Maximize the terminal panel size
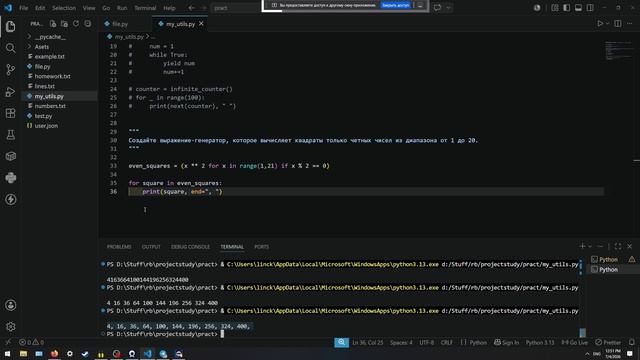 [x=618, y=246]
